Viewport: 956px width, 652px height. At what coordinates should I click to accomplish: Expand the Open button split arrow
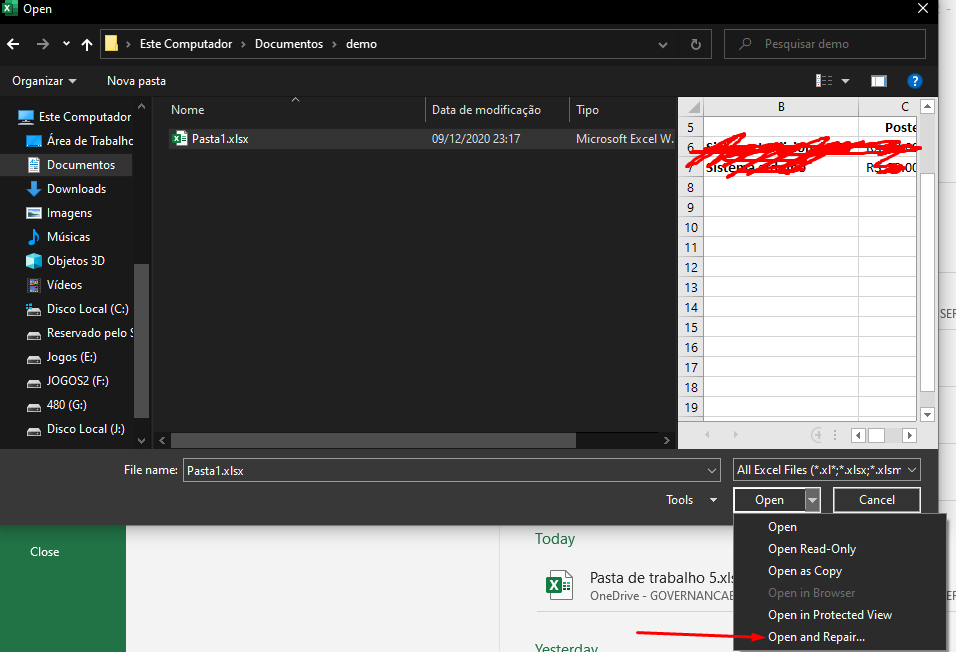click(812, 500)
